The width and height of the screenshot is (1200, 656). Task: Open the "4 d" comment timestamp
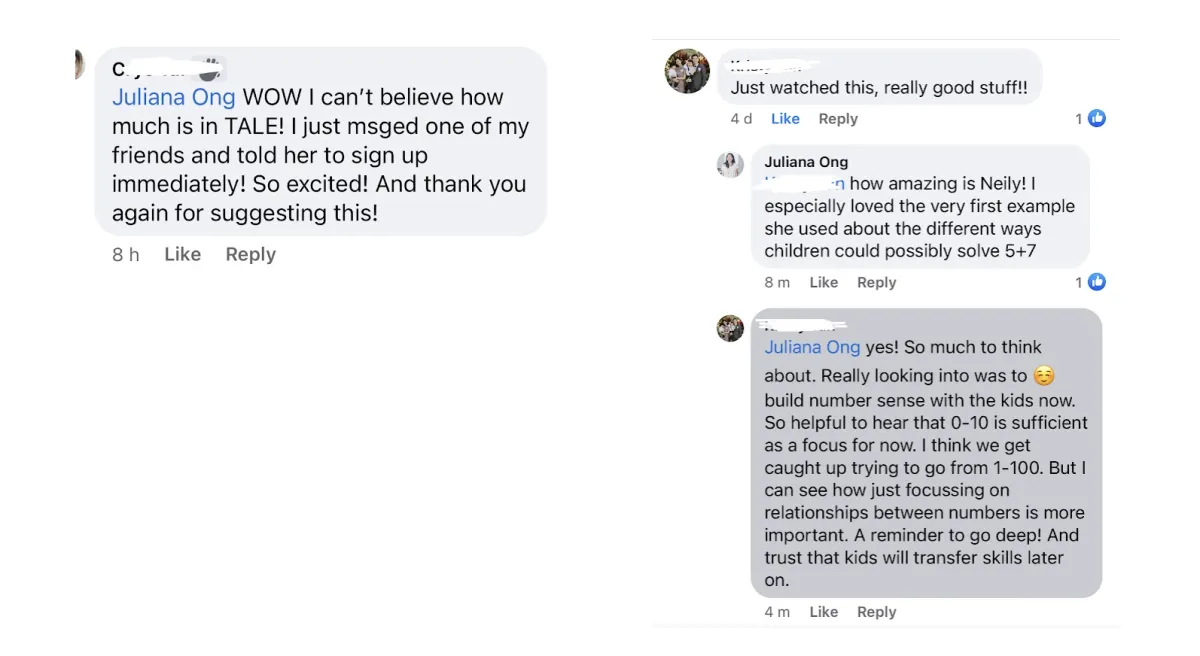(x=741, y=119)
